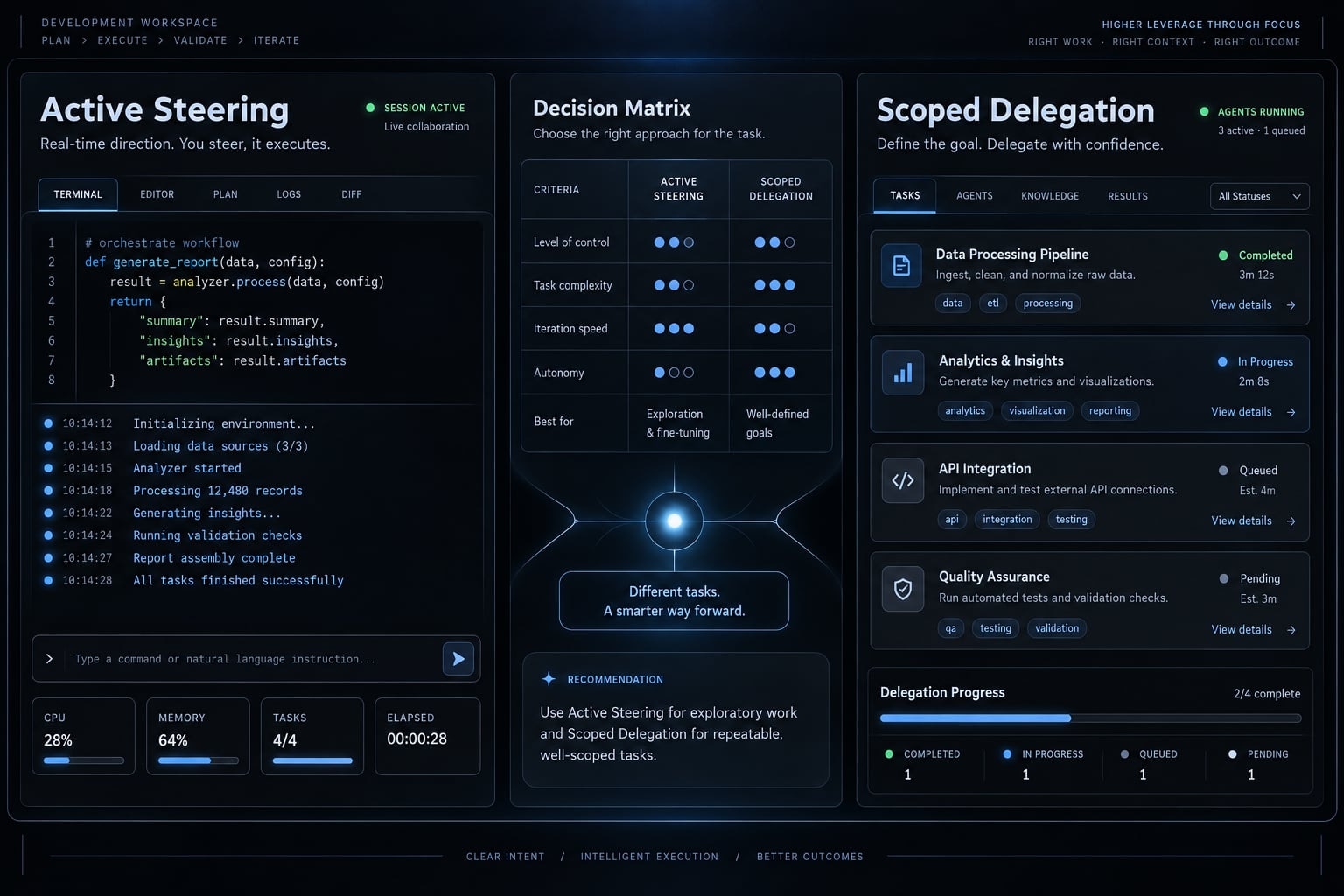The width and height of the screenshot is (1344, 896).
Task: Click the 'validation' tag
Action: 1057,628
